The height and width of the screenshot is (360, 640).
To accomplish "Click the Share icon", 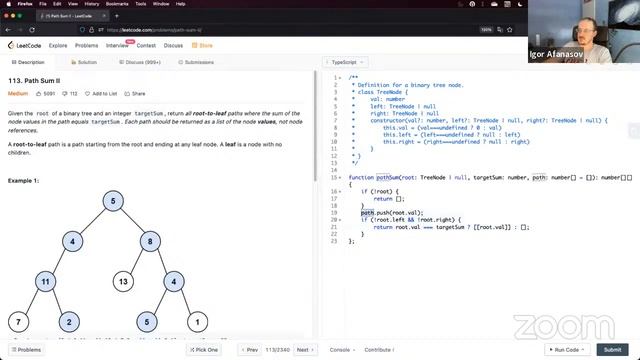I will click(x=127, y=93).
